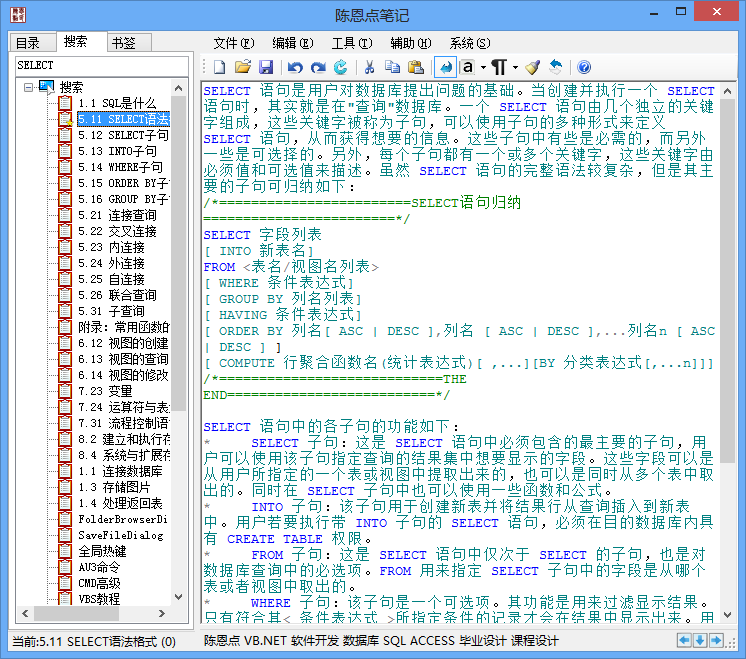The image size is (746, 659).
Task: Click the search box containing SELECT
Action: coord(101,65)
